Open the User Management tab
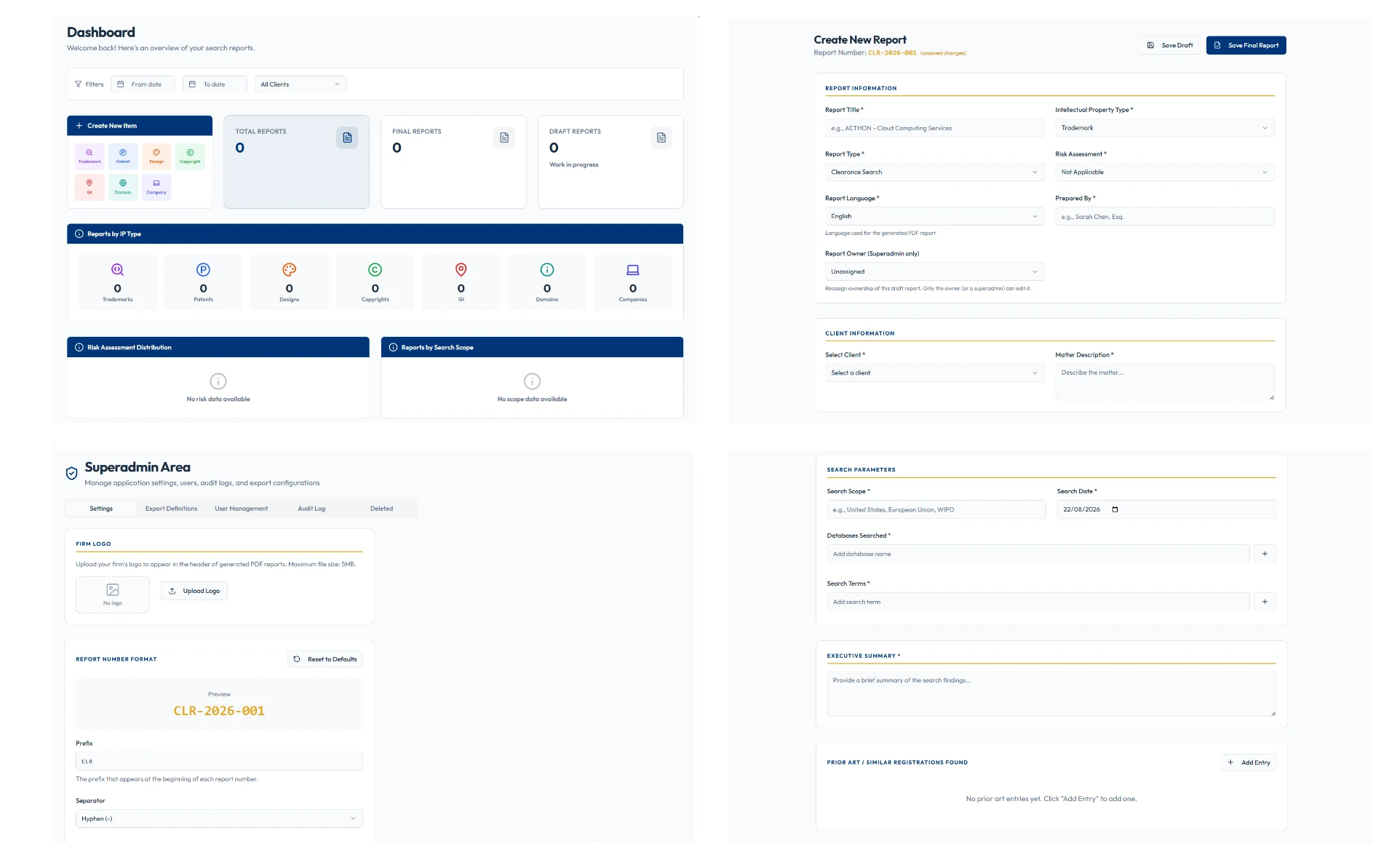 pos(241,509)
